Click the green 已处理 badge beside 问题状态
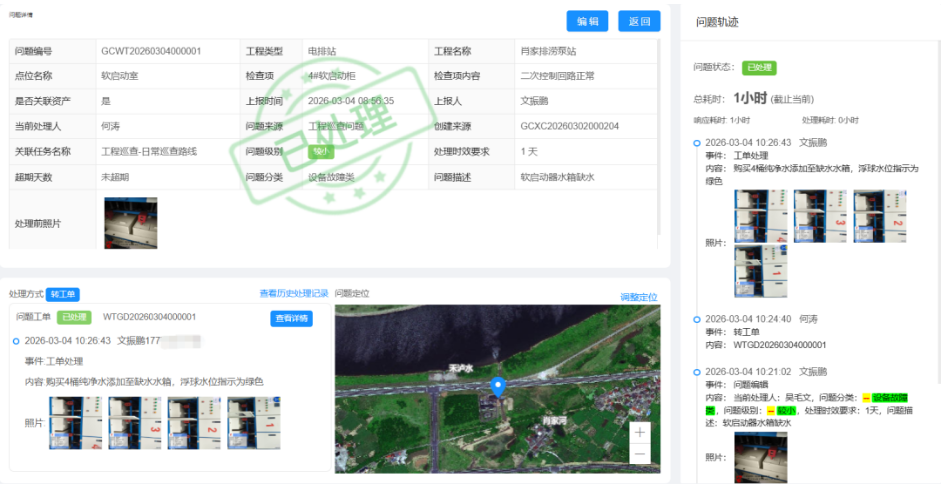 point(759,68)
